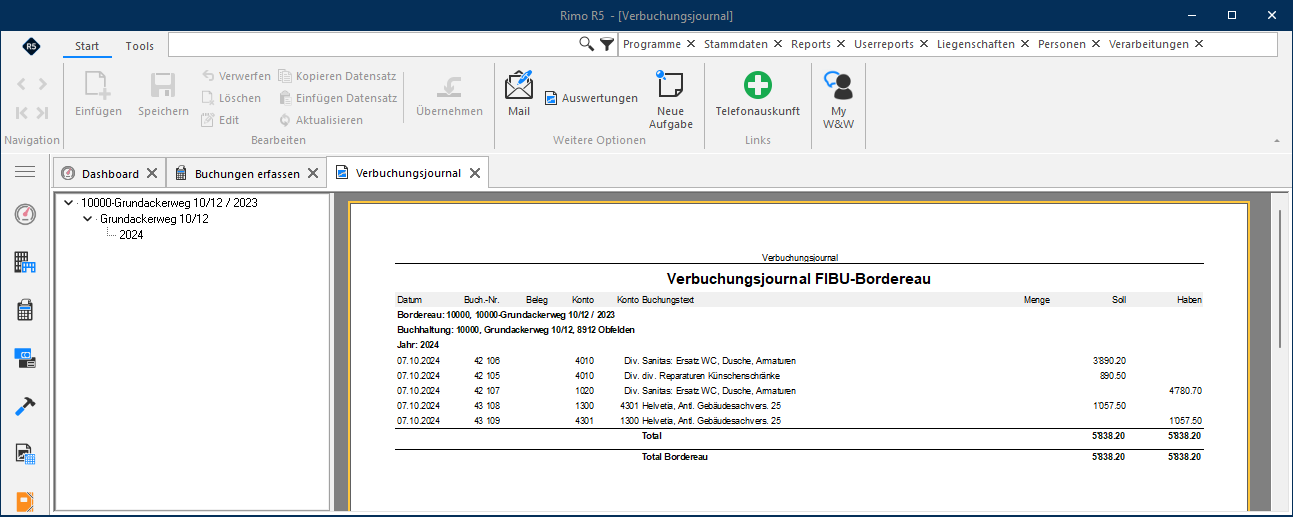Collapse the 10000-Grundackerweg 10/12 / 2023 node
Screen dimensions: 1293x517
point(68,203)
